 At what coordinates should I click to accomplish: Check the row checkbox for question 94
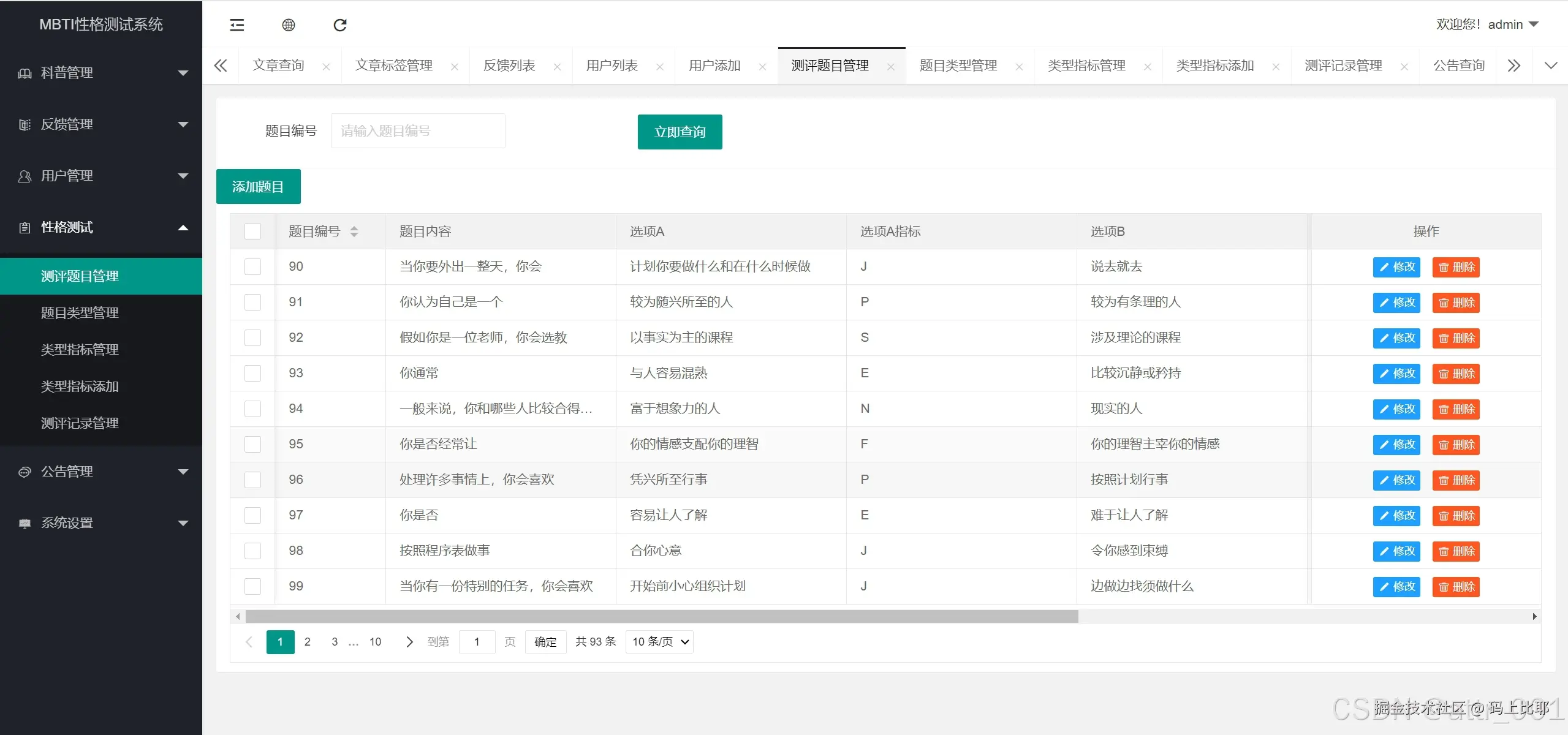point(252,409)
